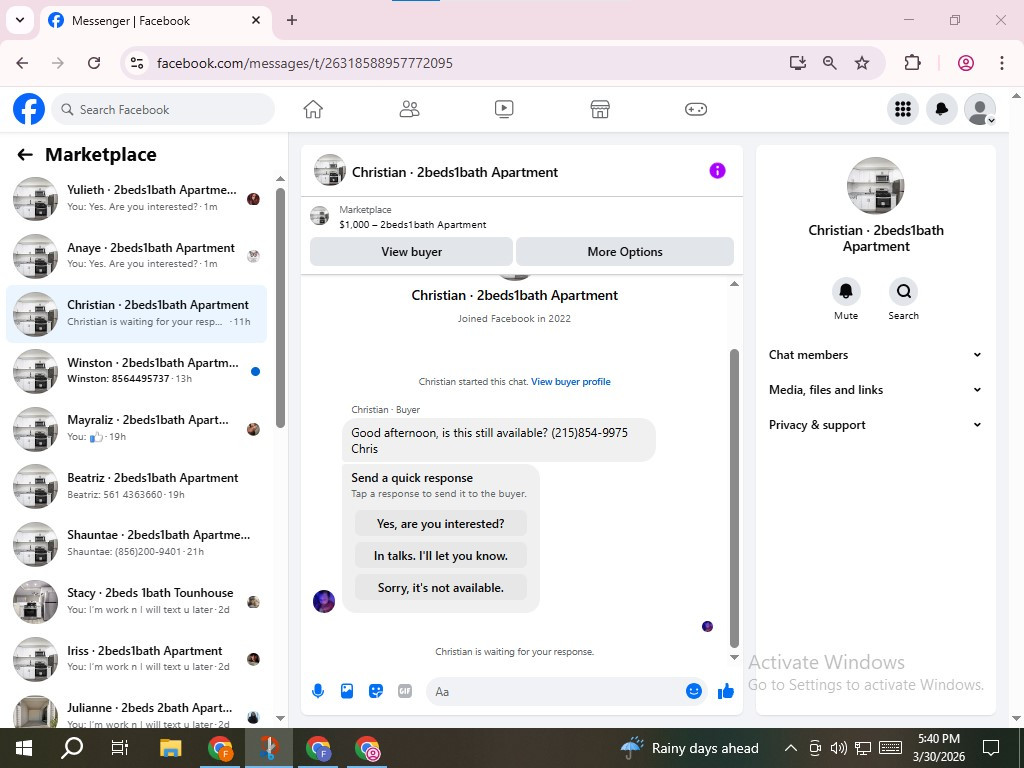Click the Search Facebook field

(x=163, y=109)
